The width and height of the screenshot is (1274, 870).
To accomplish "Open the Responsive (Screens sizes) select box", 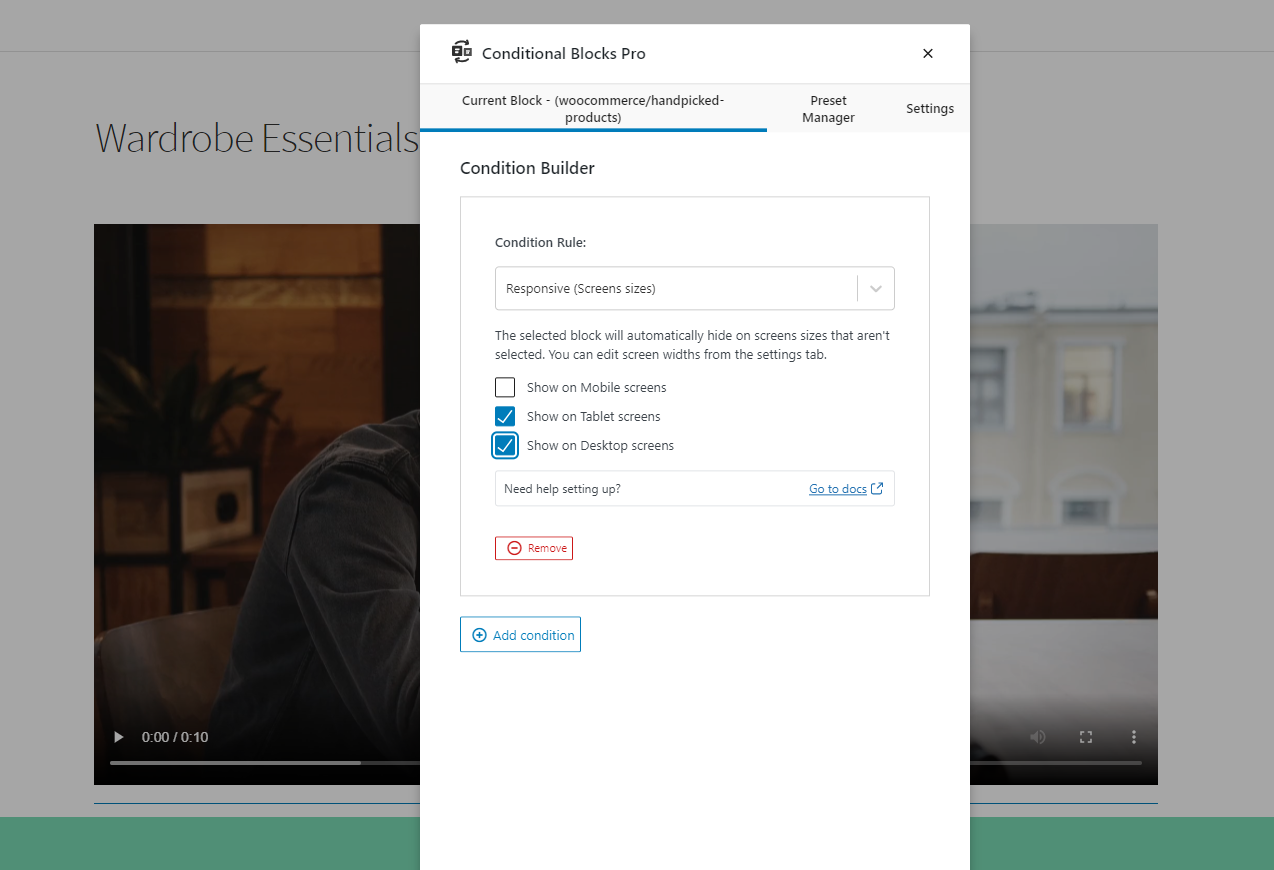I will point(675,289).
